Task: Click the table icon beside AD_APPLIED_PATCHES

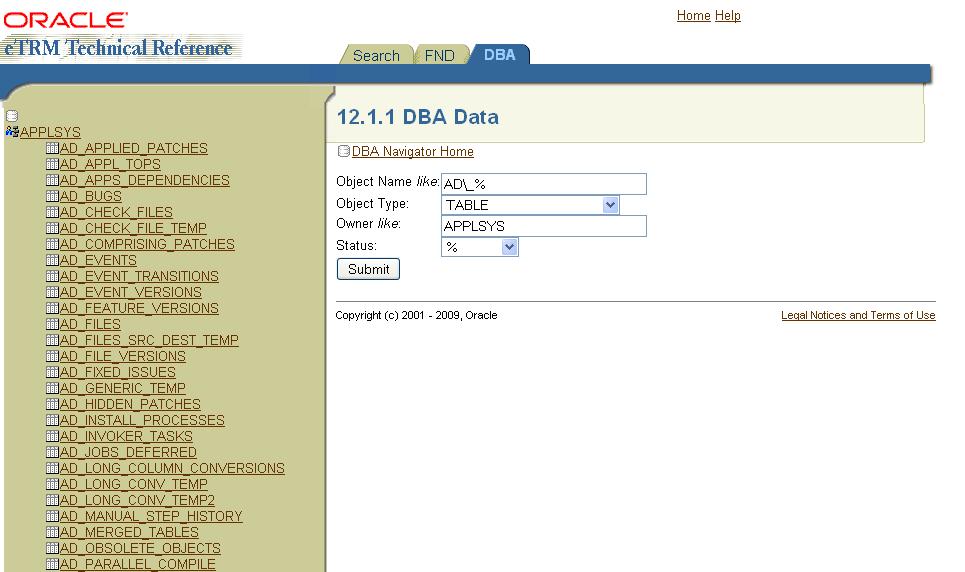Action: (52, 148)
